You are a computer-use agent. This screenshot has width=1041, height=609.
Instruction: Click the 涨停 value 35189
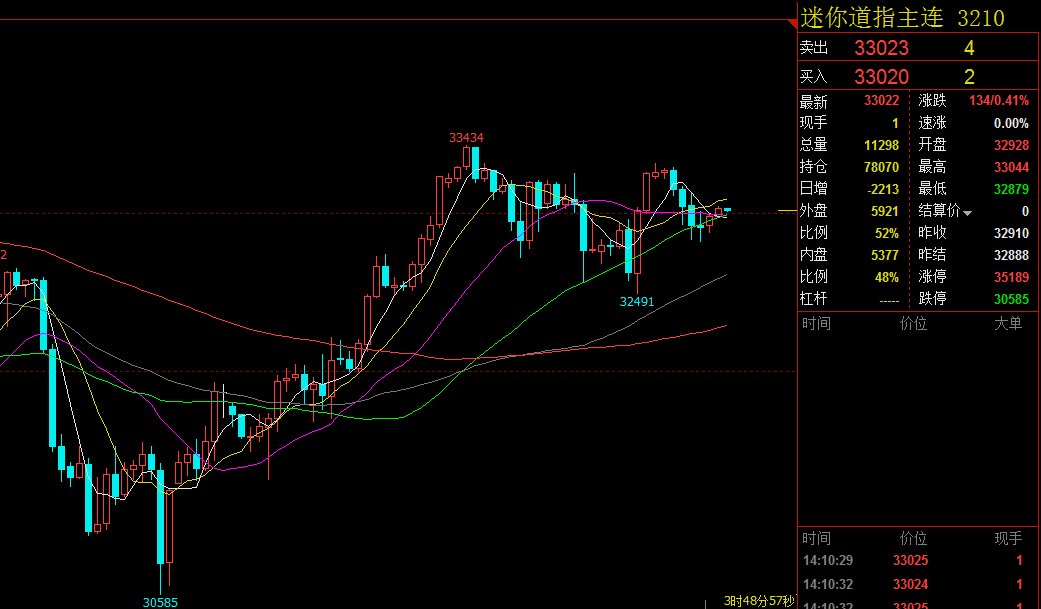point(1011,277)
